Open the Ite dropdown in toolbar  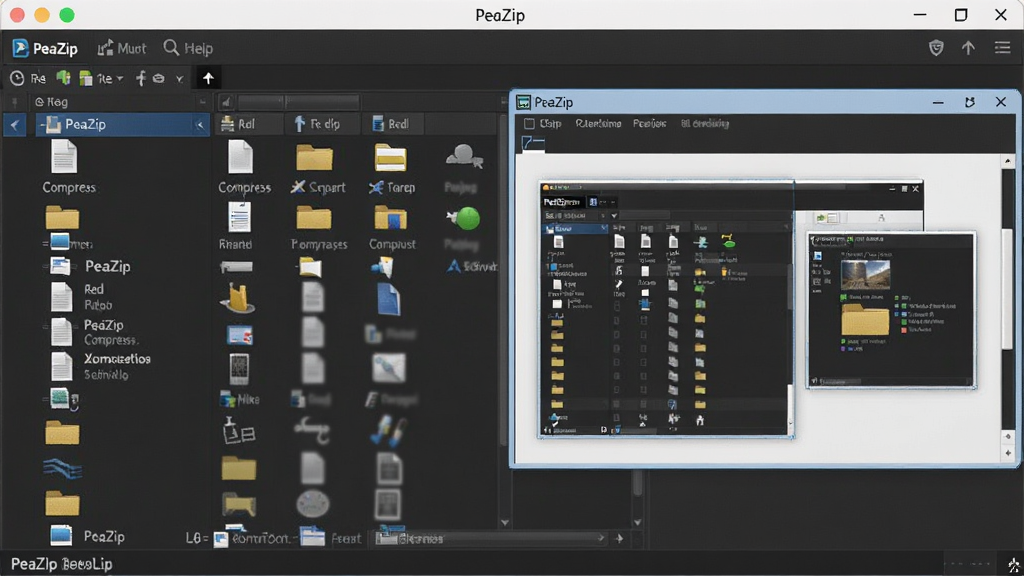(101, 78)
